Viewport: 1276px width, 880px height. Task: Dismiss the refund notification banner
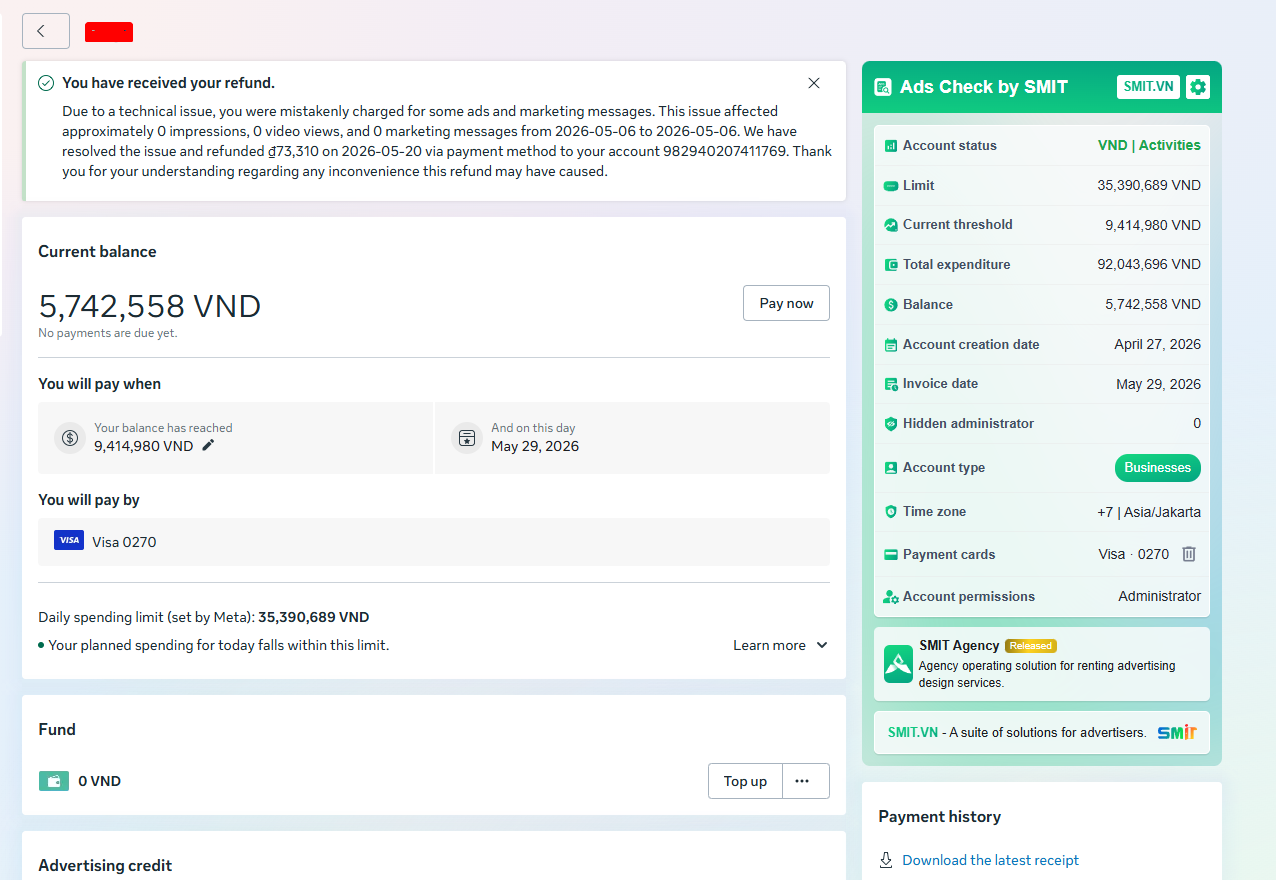[814, 83]
